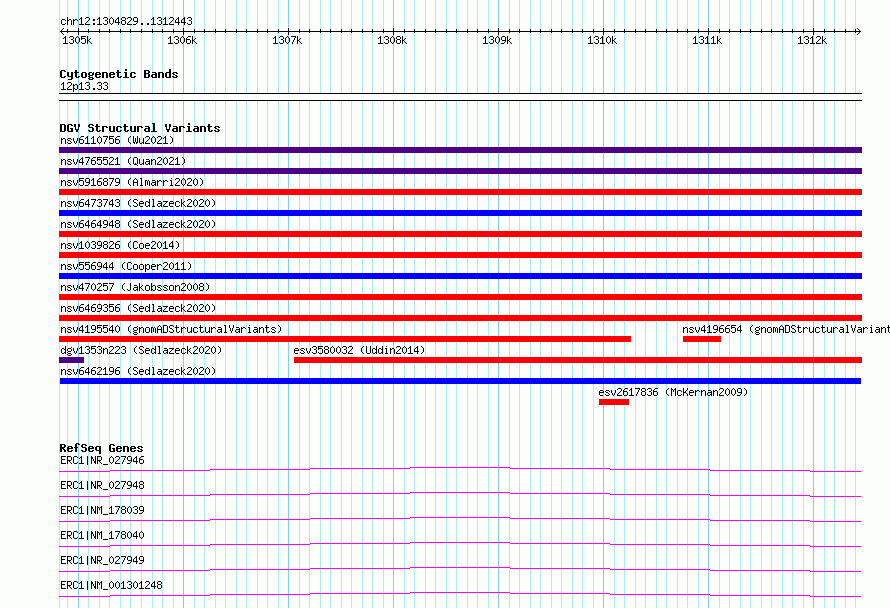Select the nsv1039826 red variant bar
The height and width of the screenshot is (608, 890).
coord(460,255)
